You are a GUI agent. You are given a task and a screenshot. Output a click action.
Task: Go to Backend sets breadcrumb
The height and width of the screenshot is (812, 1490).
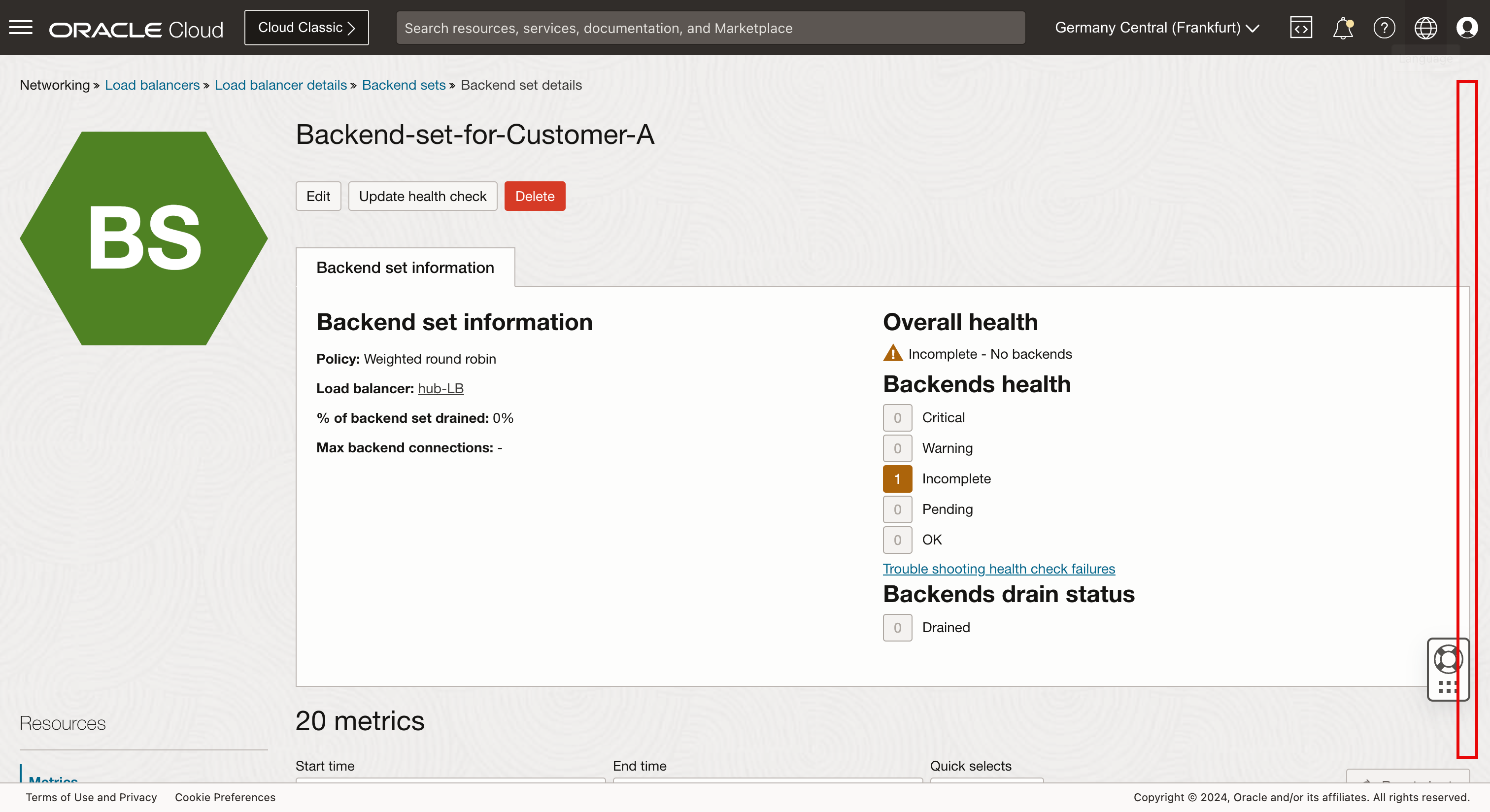coord(403,85)
